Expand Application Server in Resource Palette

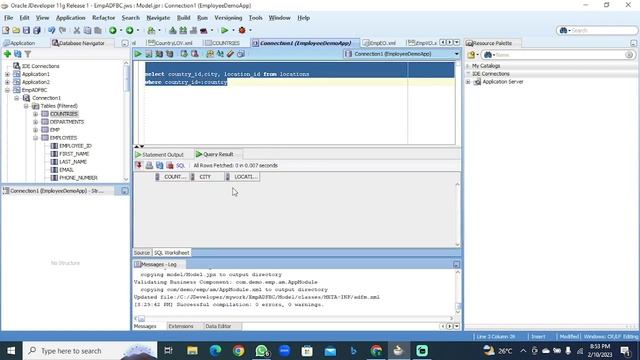pyautogui.click(x=468, y=82)
